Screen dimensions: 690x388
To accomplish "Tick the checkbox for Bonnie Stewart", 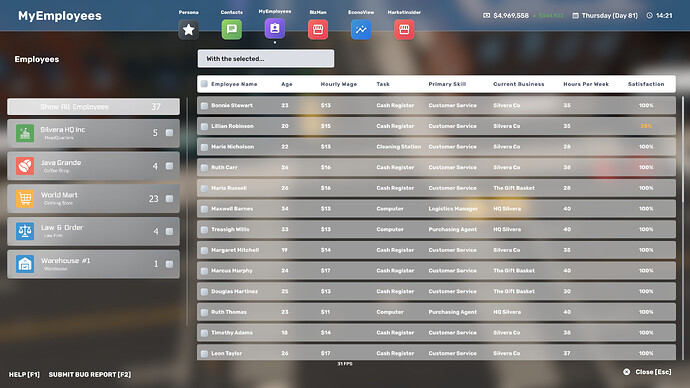I will tap(204, 106).
